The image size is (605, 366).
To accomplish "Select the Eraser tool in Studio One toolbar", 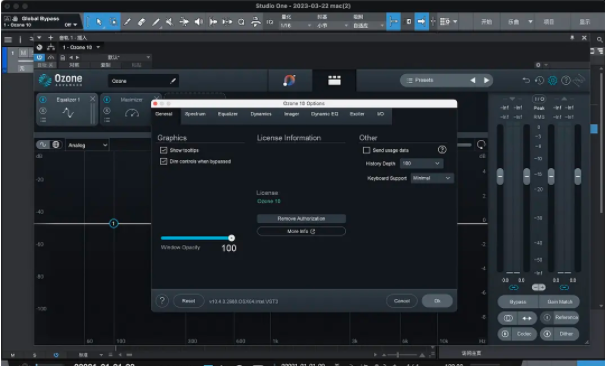I will 141,22.
